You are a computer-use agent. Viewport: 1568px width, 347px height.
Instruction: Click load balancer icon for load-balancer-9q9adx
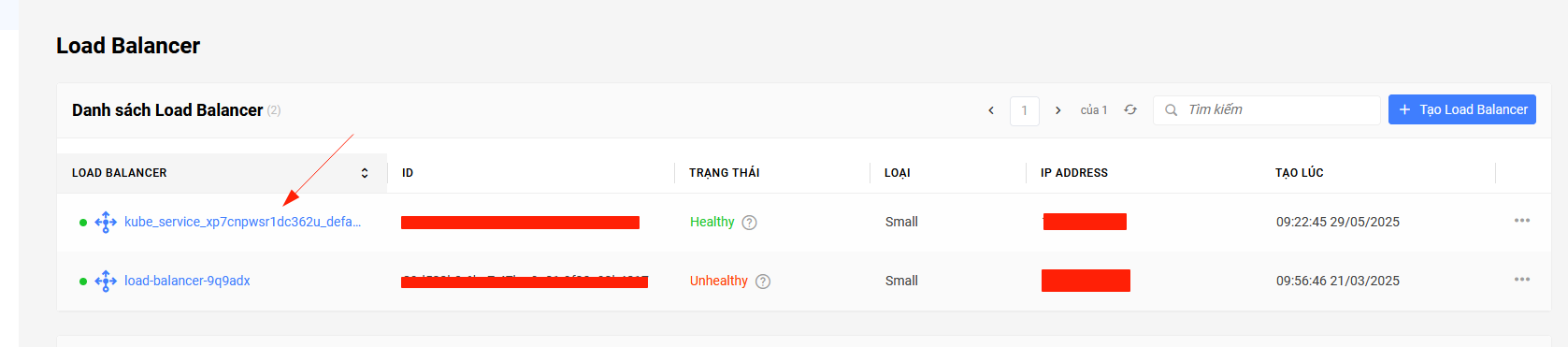click(106, 281)
